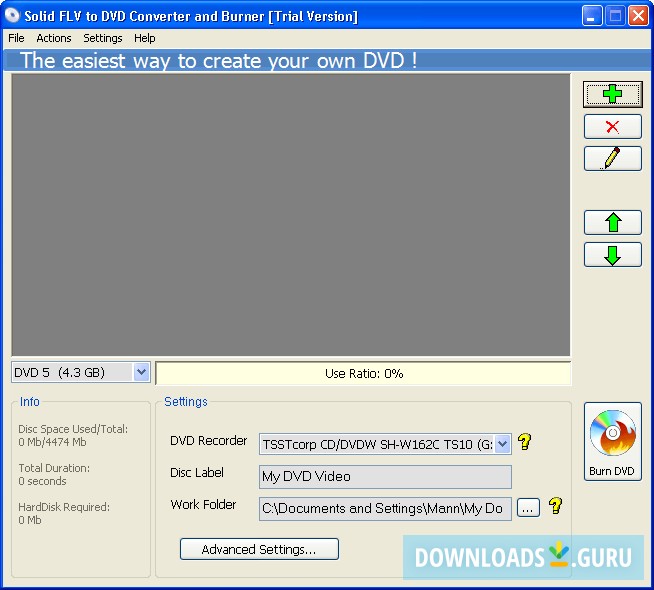654x590 pixels.
Task: Show help for Work Folder question mark
Action: (x=555, y=506)
